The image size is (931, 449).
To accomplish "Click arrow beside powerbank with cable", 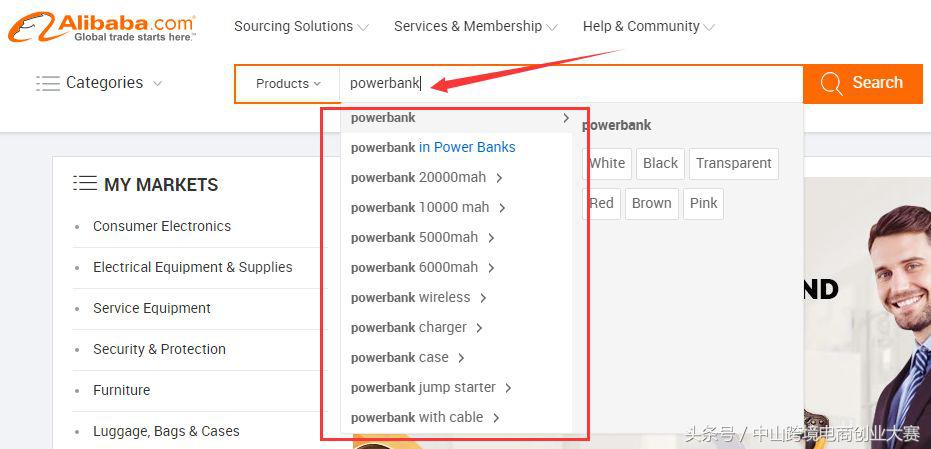I will [496, 418].
